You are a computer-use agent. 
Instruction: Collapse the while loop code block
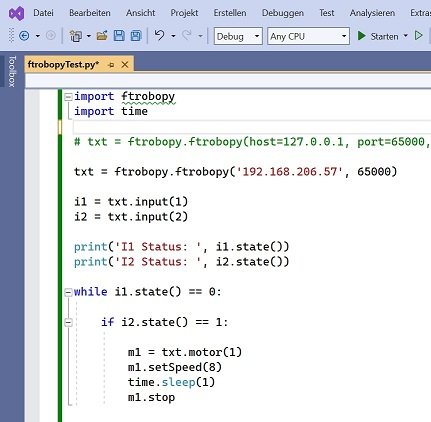(x=68, y=293)
